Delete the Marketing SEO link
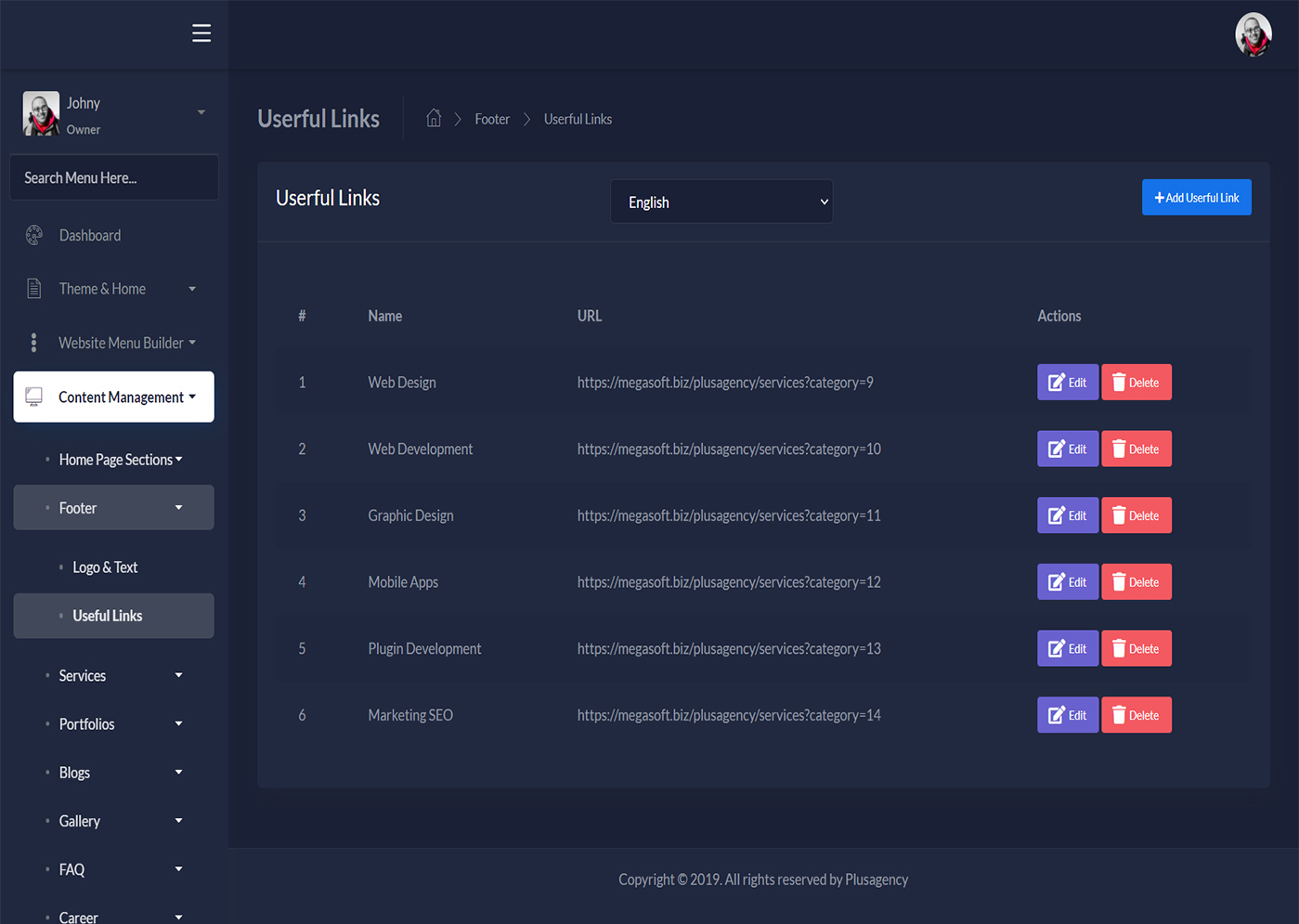The width and height of the screenshot is (1299, 924). [x=1136, y=715]
